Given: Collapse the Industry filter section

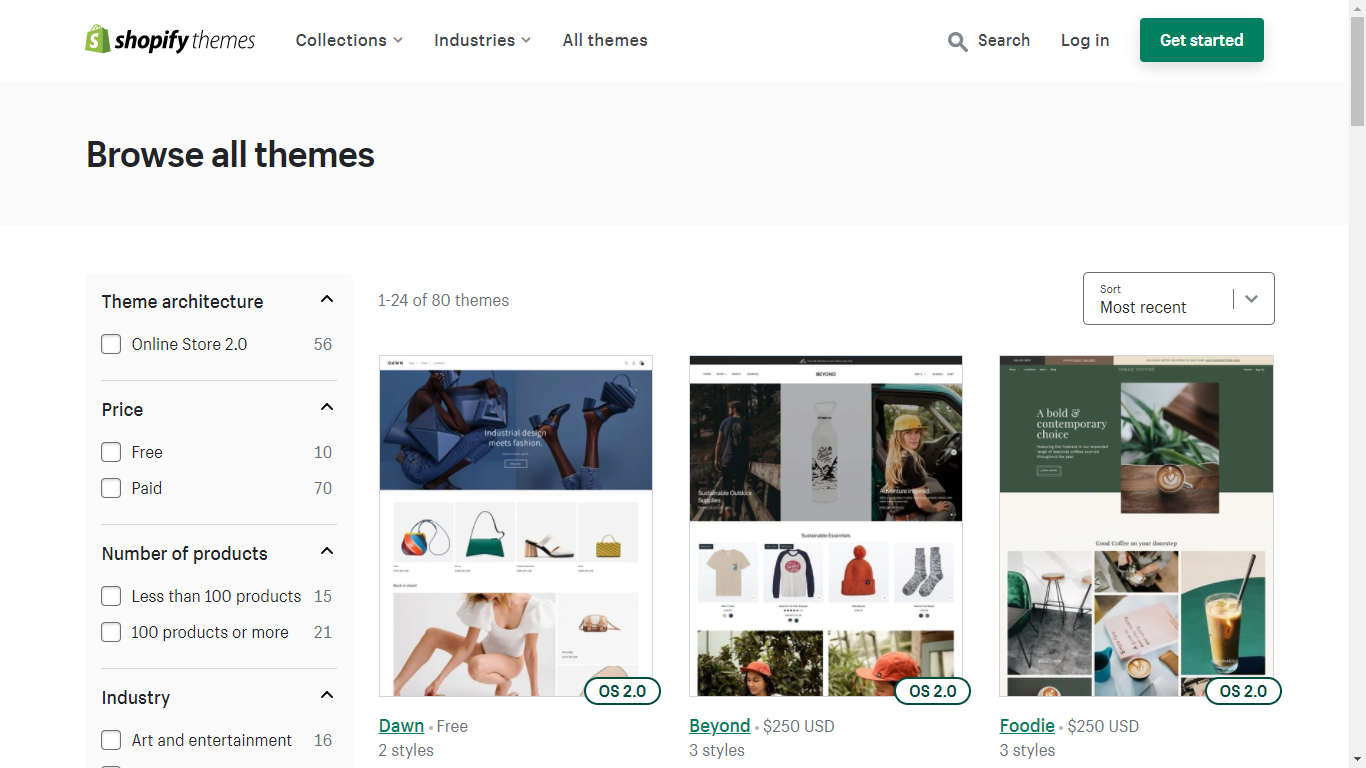Looking at the screenshot, I should tap(326, 696).
